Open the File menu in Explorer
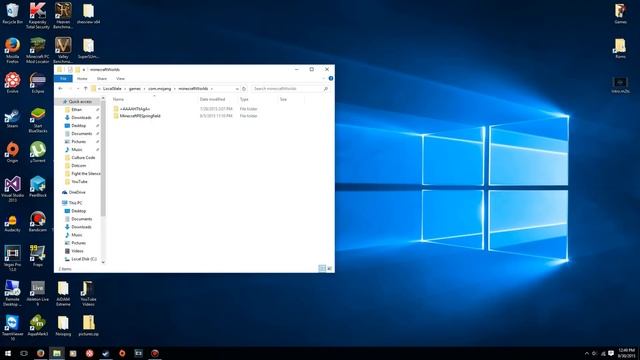This screenshot has height=360, width=640. pyautogui.click(x=63, y=78)
